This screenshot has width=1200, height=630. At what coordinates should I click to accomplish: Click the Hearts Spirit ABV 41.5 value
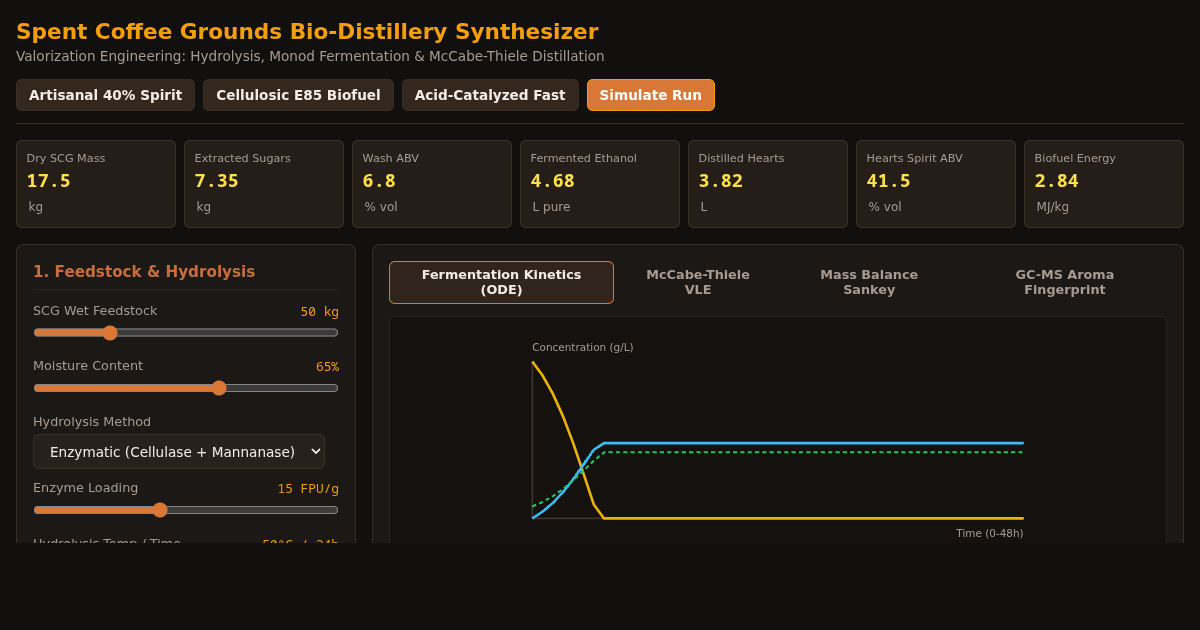tap(889, 181)
